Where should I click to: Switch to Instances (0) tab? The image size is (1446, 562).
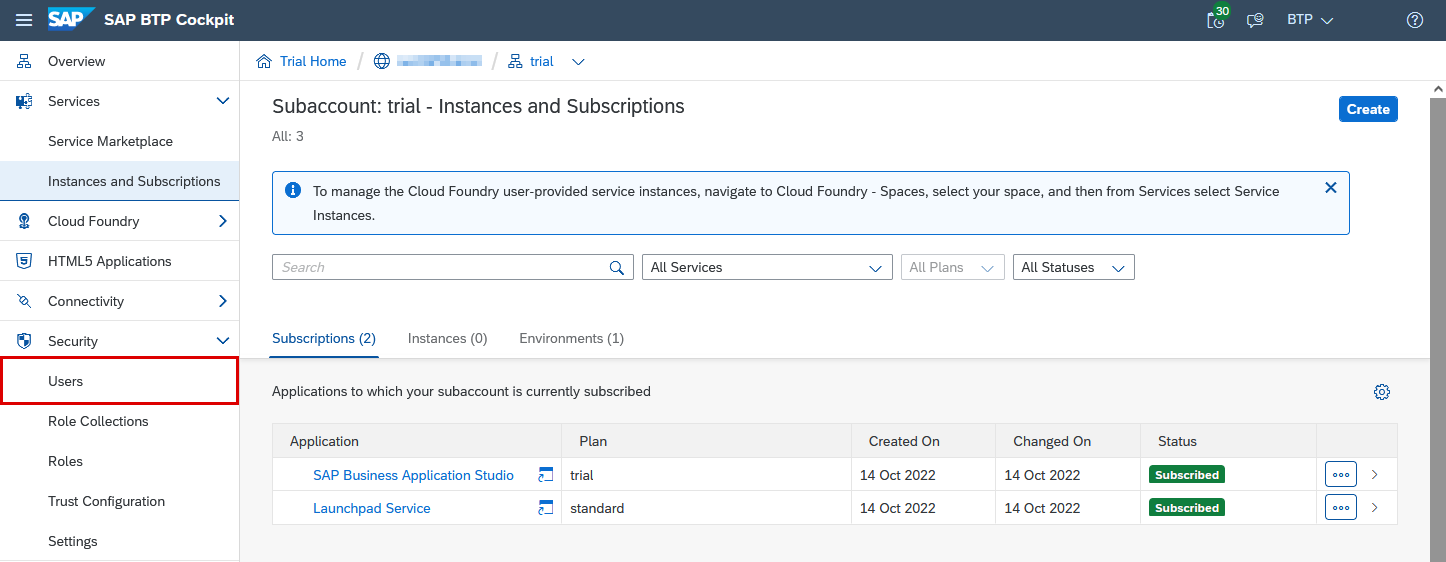tap(447, 338)
